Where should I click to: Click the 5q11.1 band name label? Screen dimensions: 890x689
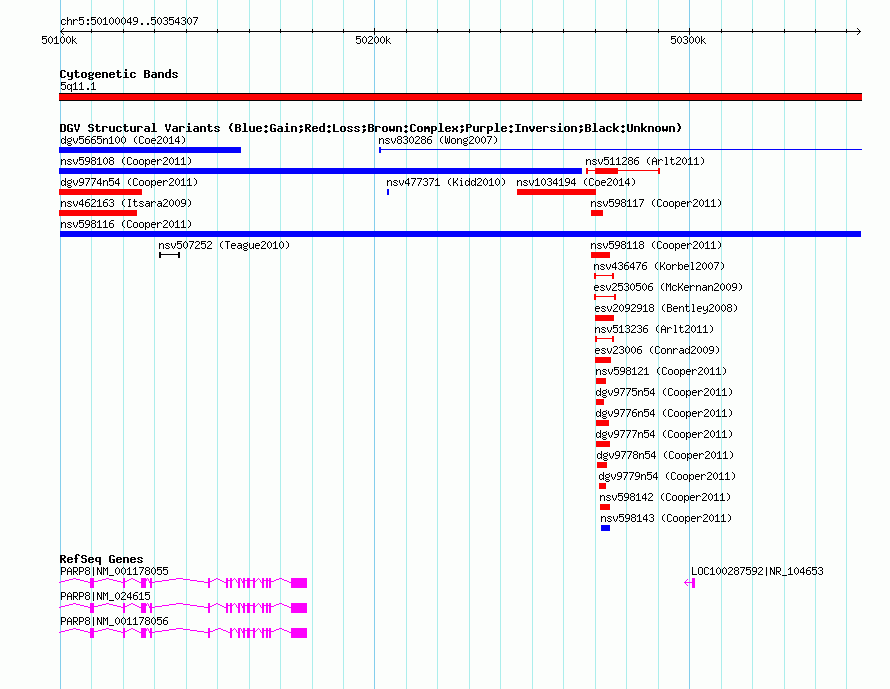[x=78, y=86]
